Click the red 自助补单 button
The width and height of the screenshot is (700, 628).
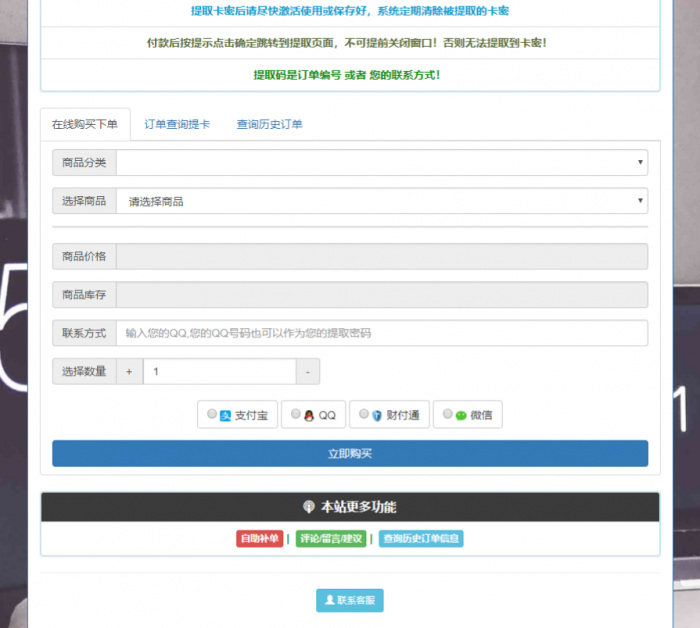pos(259,539)
